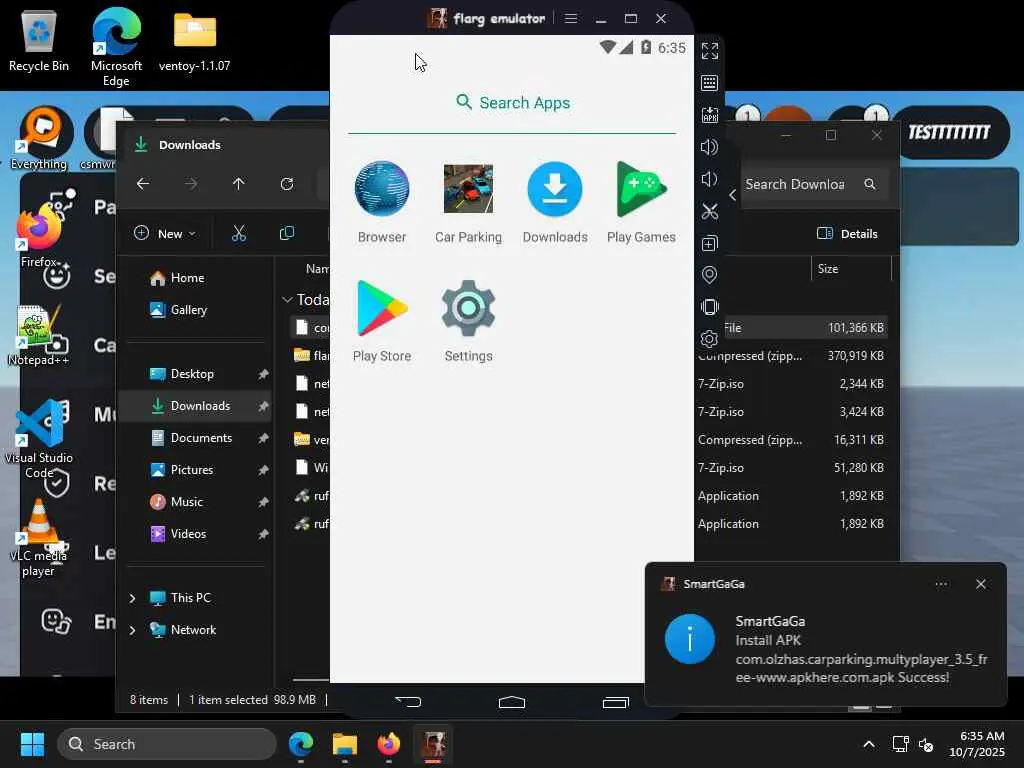Open emulator settings gear in the sidebar
The image size is (1024, 768).
pos(709,338)
